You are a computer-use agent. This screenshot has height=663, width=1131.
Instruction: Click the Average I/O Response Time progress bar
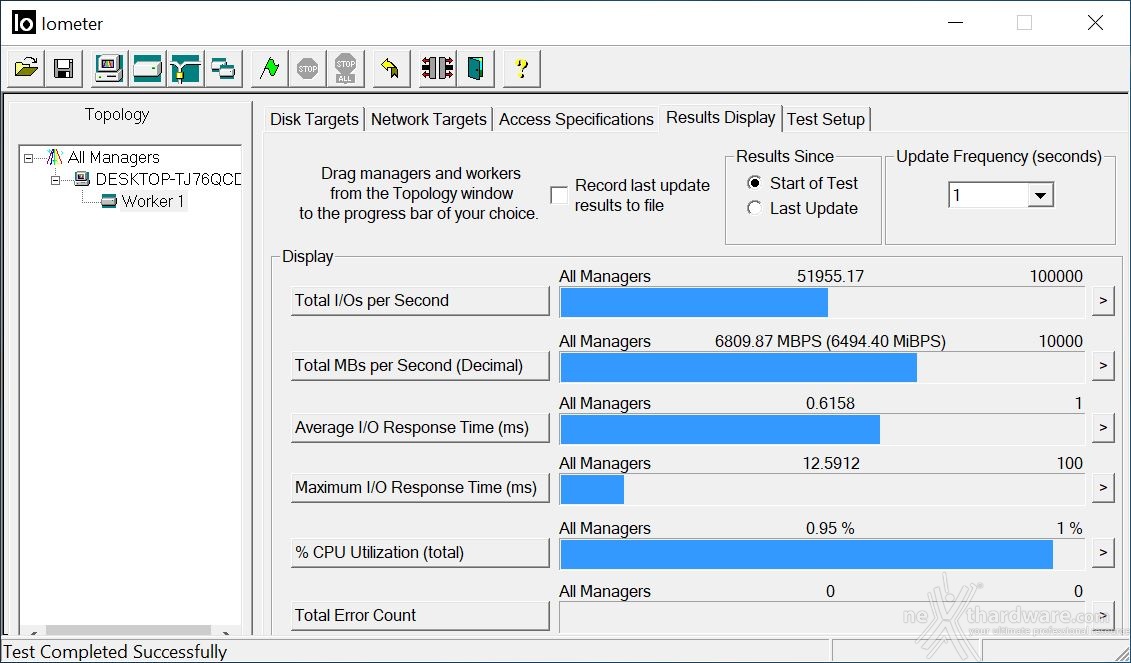coord(822,429)
